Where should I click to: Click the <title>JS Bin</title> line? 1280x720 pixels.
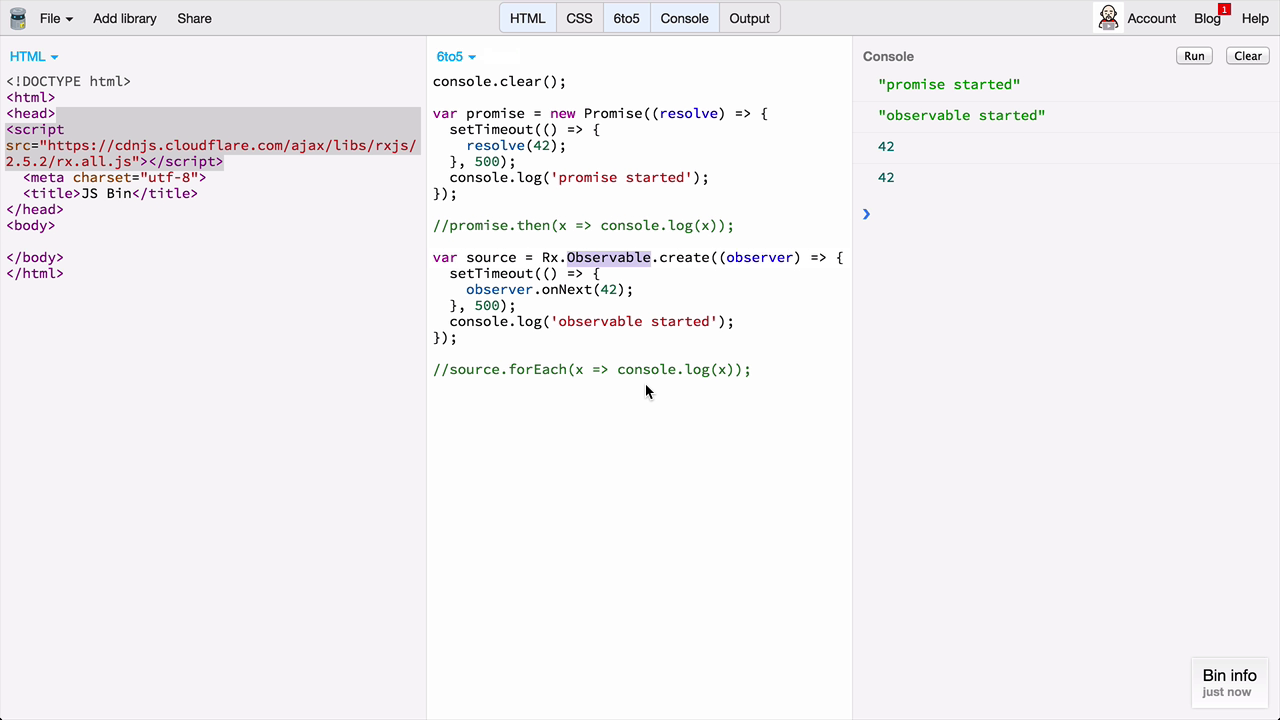pos(110,194)
